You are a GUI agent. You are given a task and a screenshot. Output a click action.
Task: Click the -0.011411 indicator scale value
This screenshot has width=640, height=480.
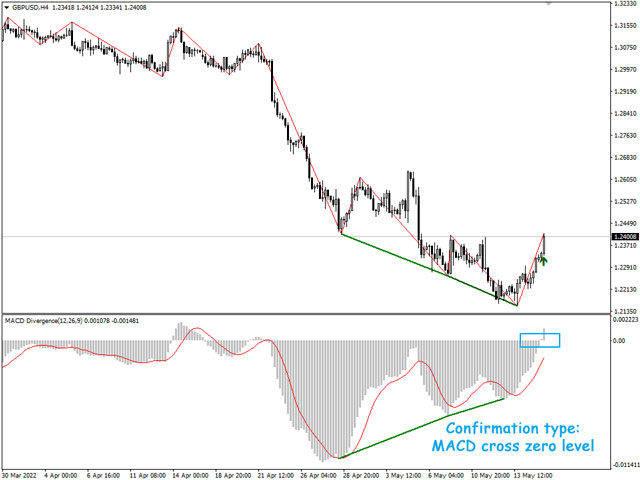625,465
